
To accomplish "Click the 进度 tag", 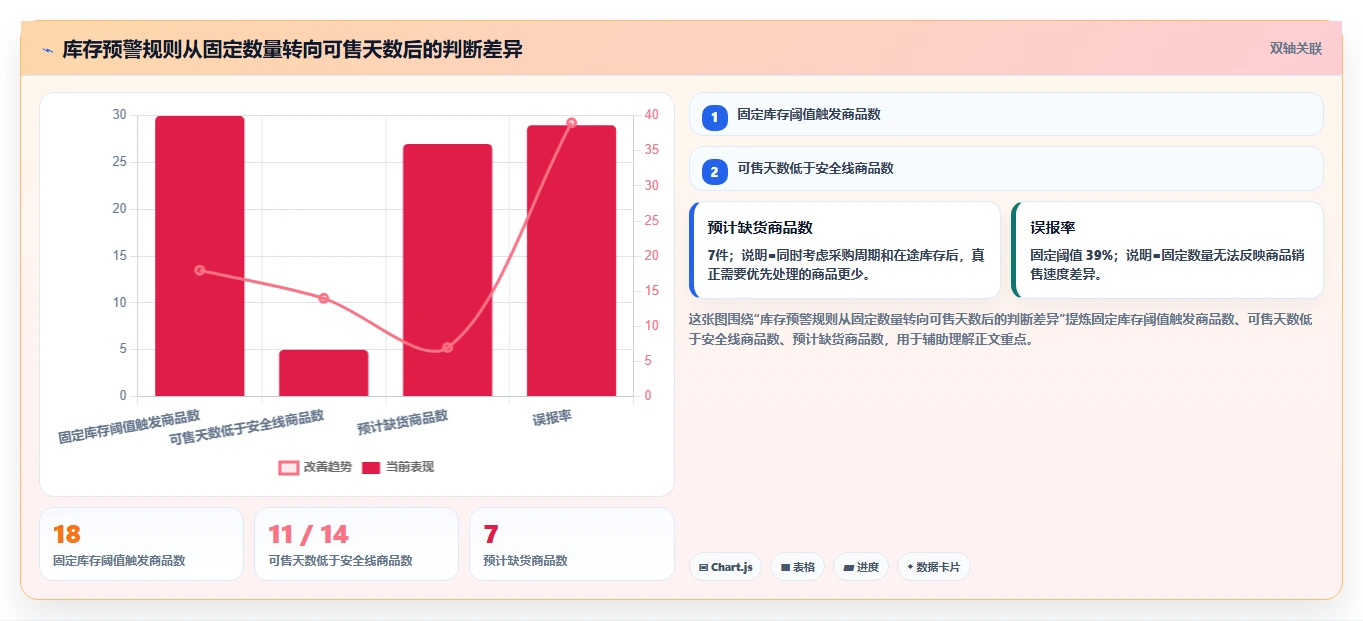I will (861, 567).
